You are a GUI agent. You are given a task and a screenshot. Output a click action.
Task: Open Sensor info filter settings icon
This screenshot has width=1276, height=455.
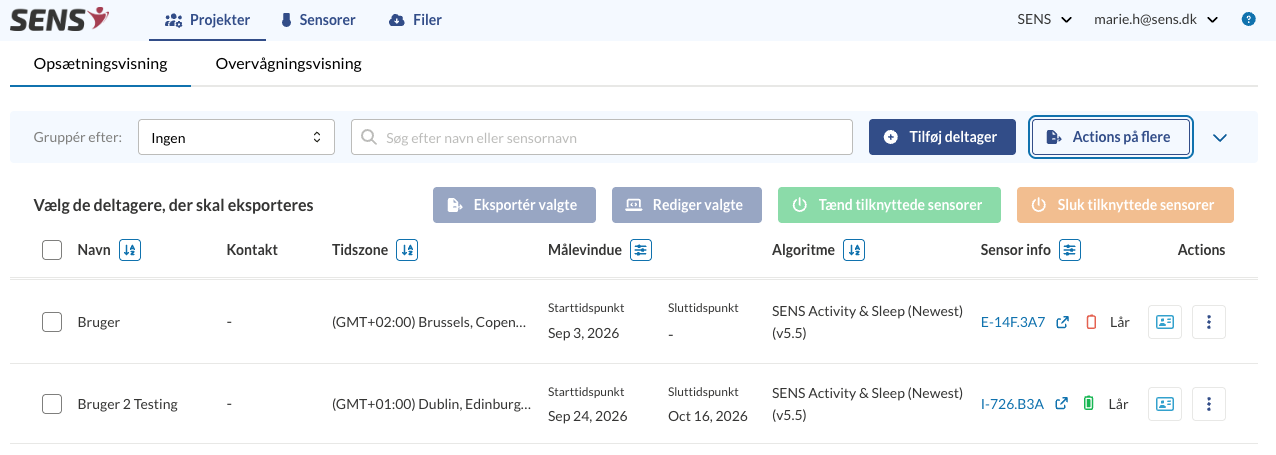(1071, 250)
